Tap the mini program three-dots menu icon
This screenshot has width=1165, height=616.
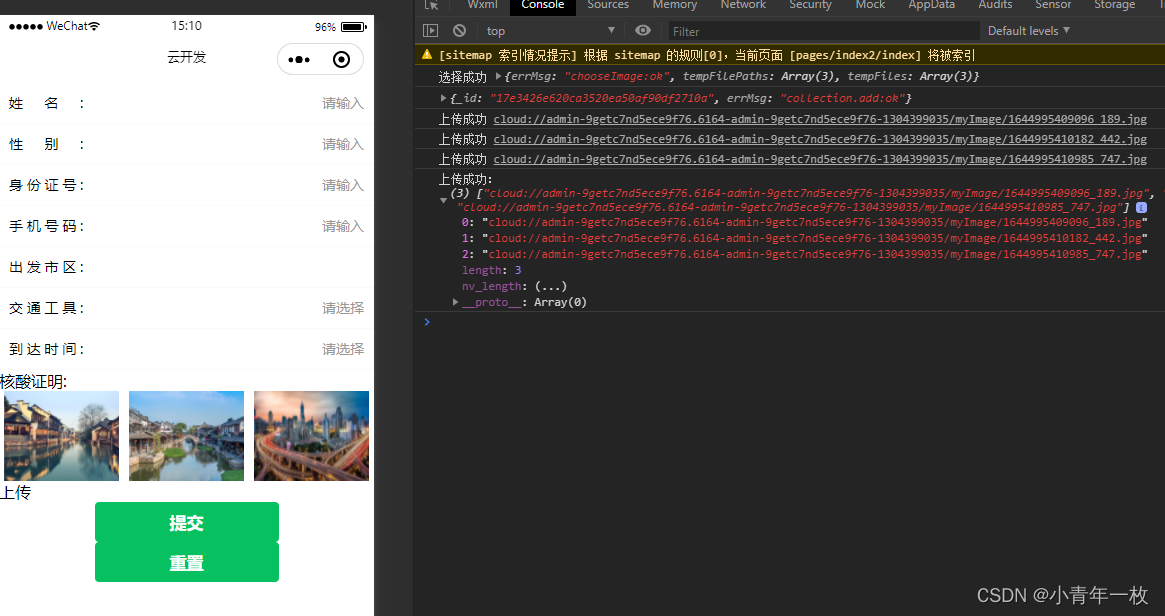[299, 60]
